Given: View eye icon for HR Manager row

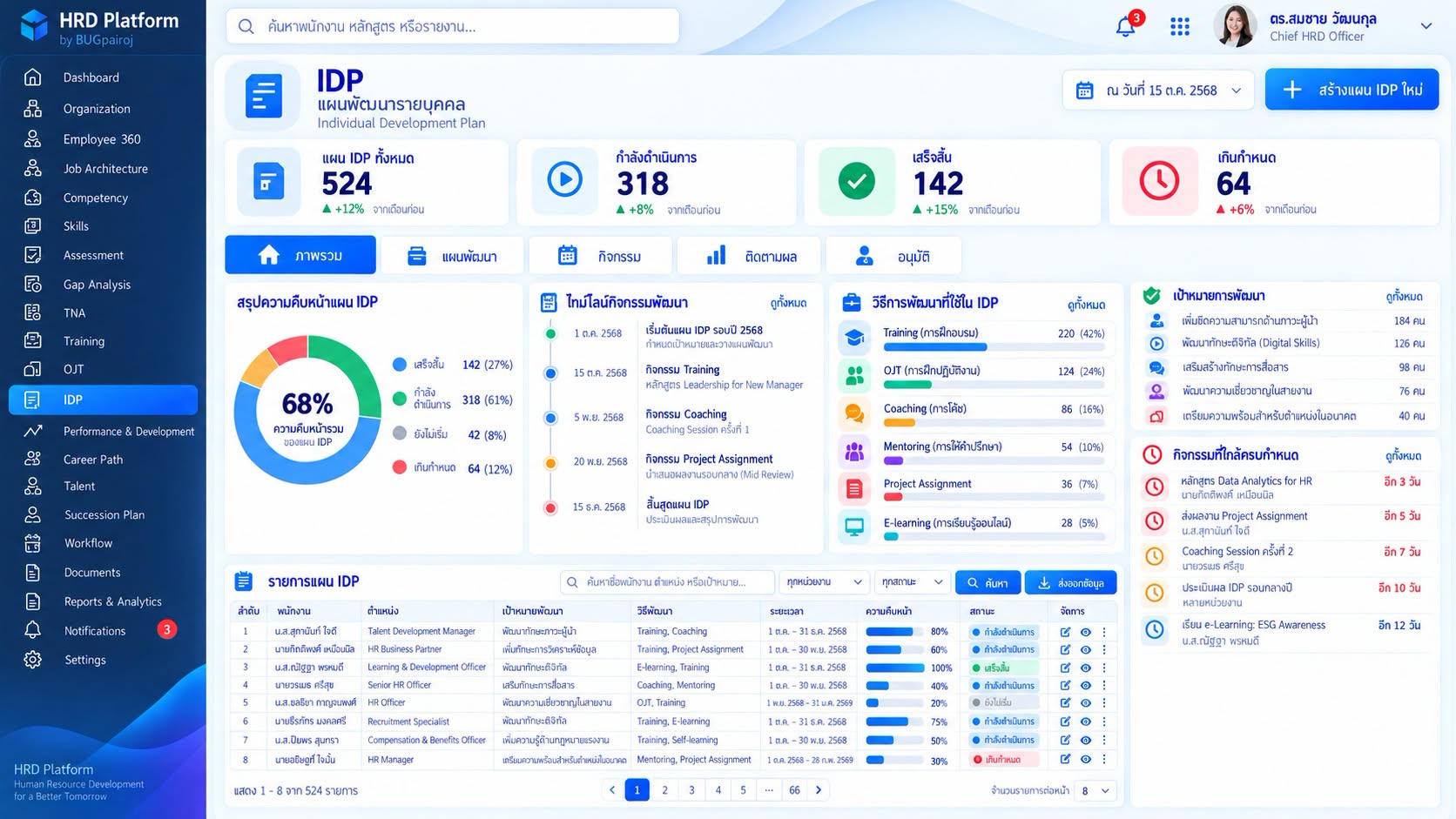Looking at the screenshot, I should [1086, 759].
